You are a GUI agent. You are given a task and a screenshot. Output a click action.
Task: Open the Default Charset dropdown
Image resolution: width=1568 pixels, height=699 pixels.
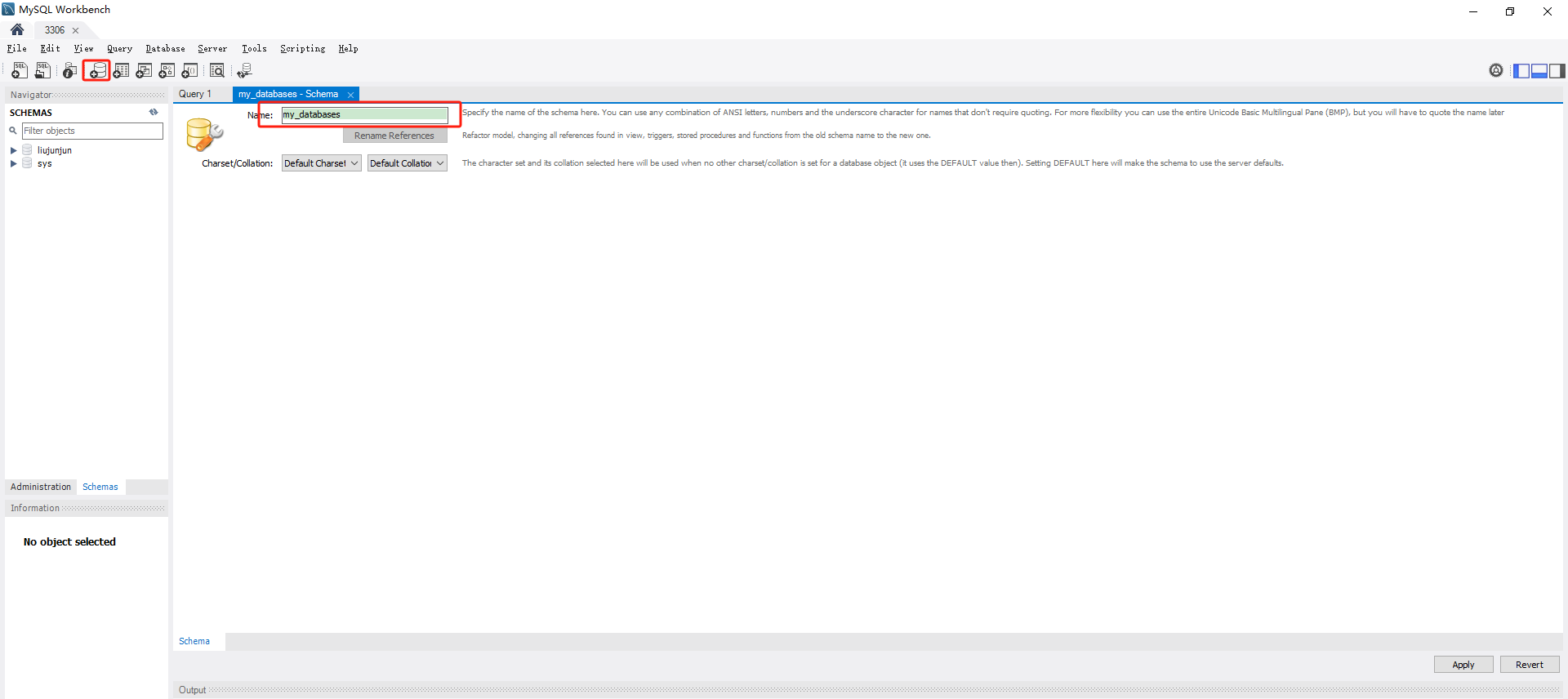[x=321, y=163]
